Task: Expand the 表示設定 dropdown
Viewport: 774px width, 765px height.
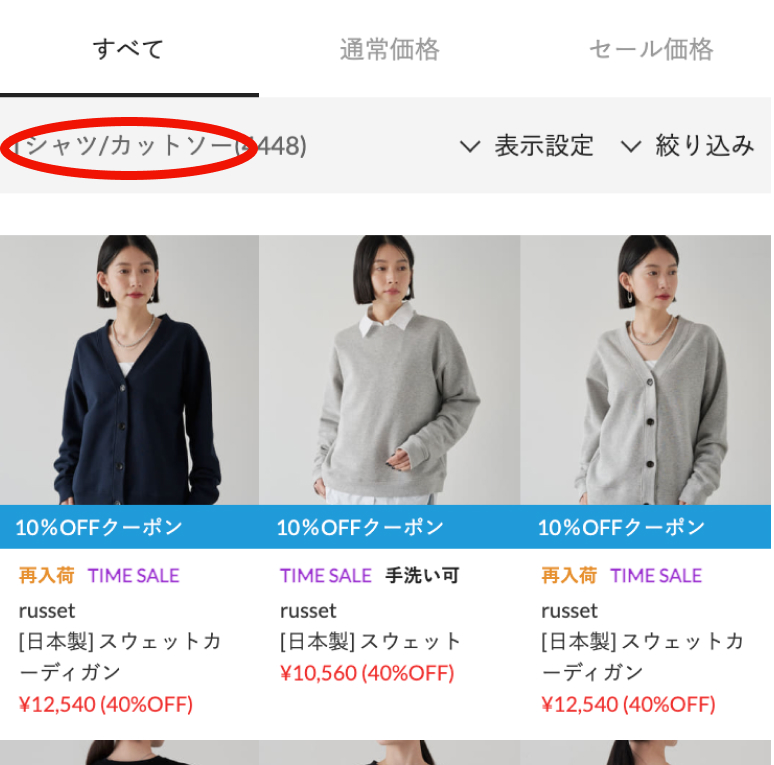Action: 526,146
